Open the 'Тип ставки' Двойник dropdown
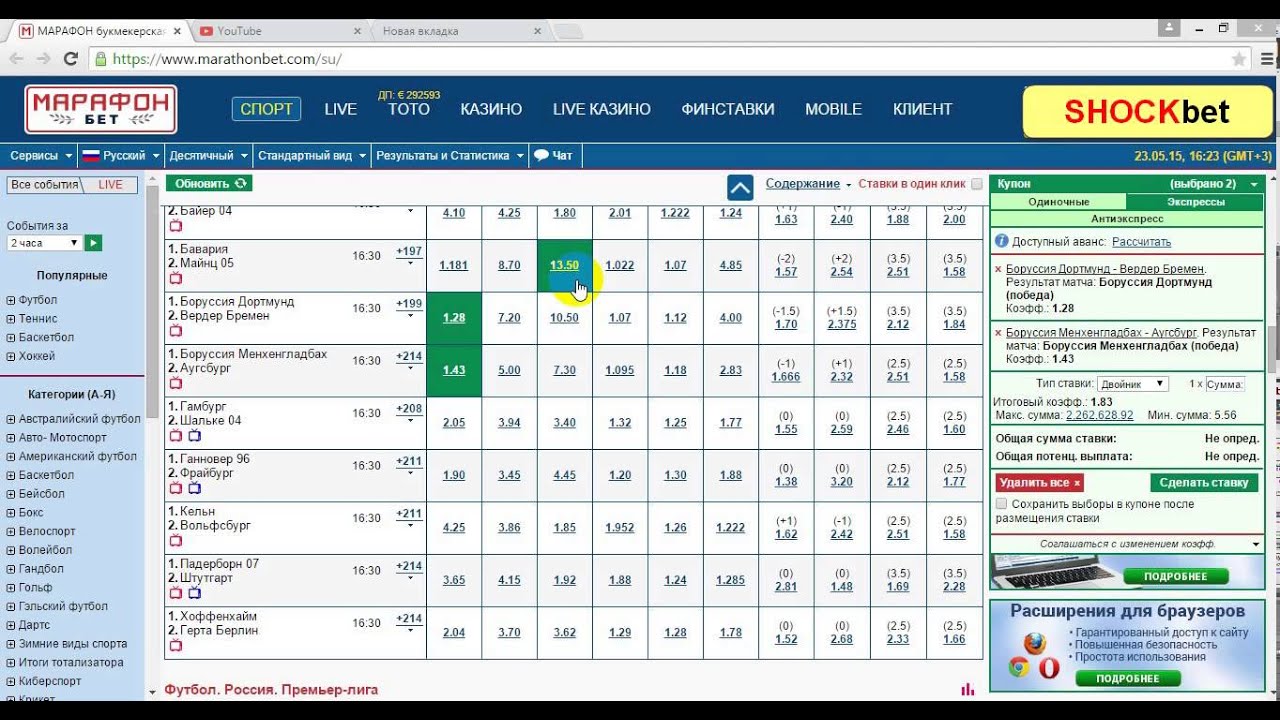1280x720 pixels. [x=1132, y=384]
